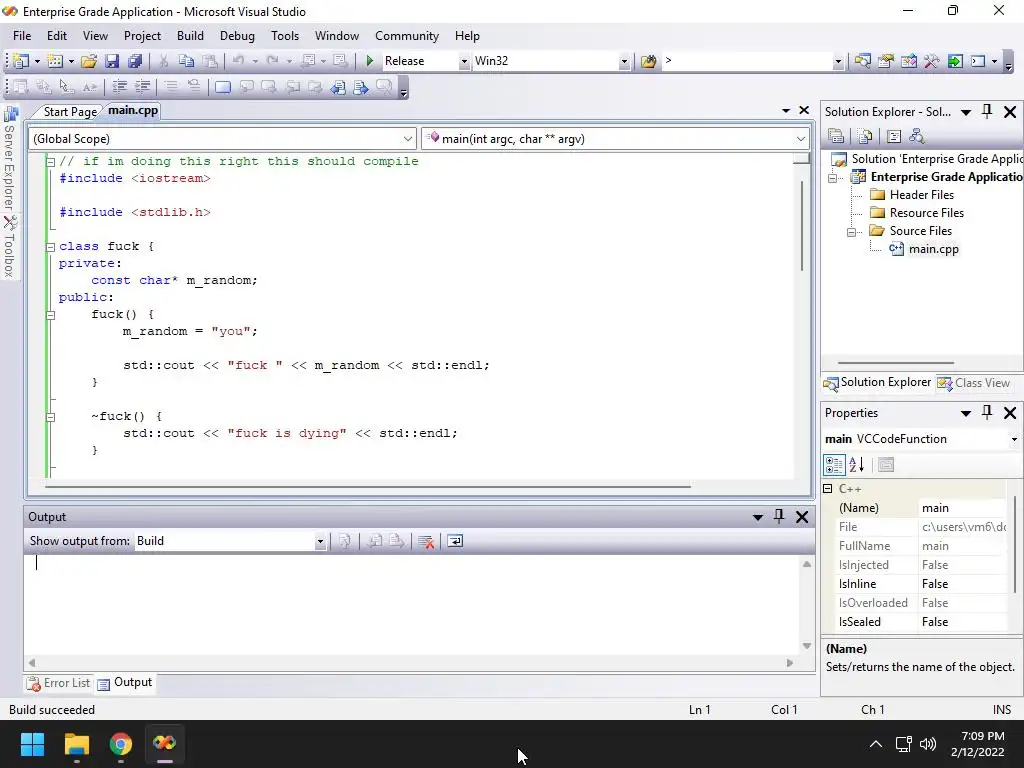Toggle a bookmark with the blue rectangle icon
The height and width of the screenshot is (768, 1024).
(223, 86)
